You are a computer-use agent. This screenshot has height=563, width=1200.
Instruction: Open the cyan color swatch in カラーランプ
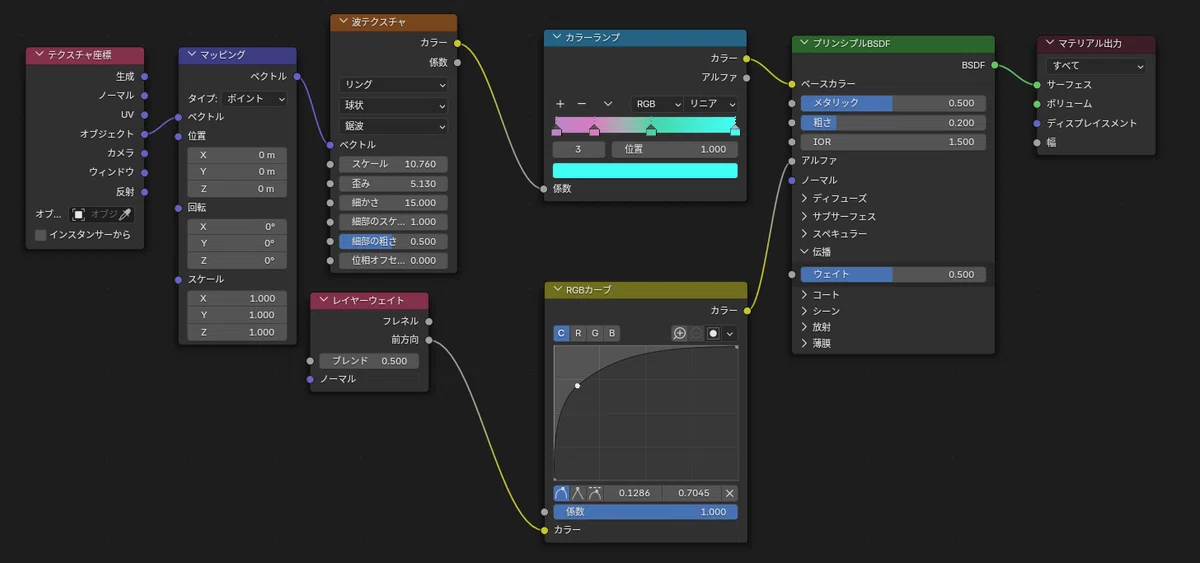645,170
